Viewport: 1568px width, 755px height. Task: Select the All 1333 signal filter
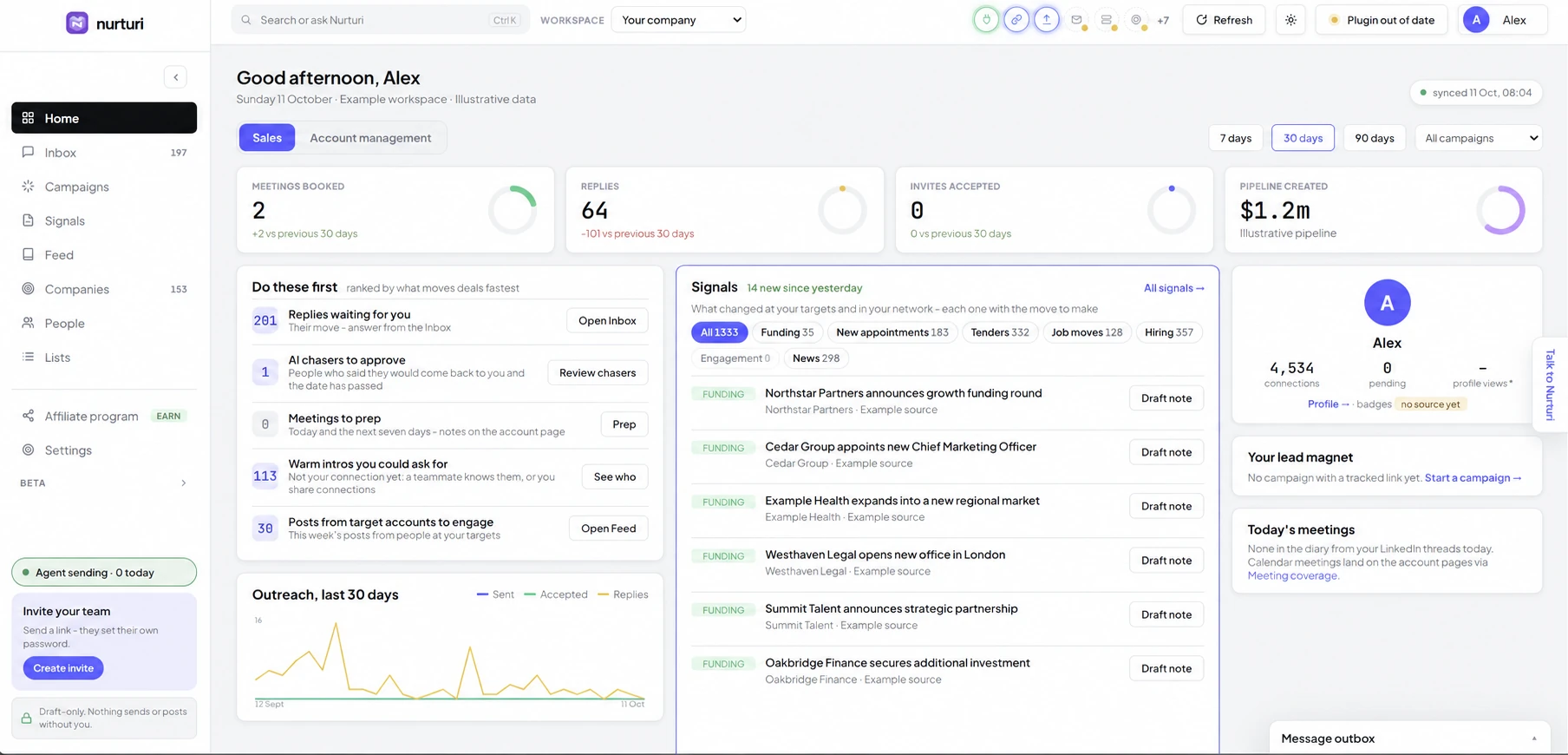tap(719, 332)
